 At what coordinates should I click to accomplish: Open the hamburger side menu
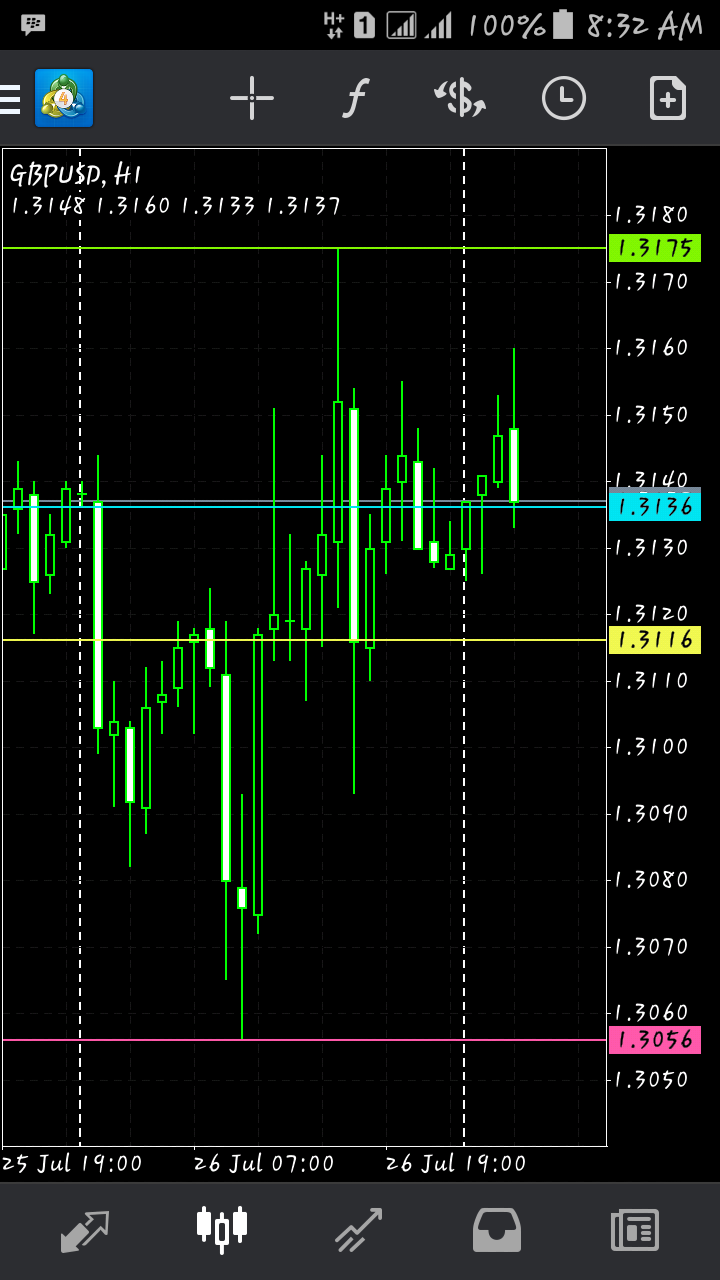[x=10, y=99]
